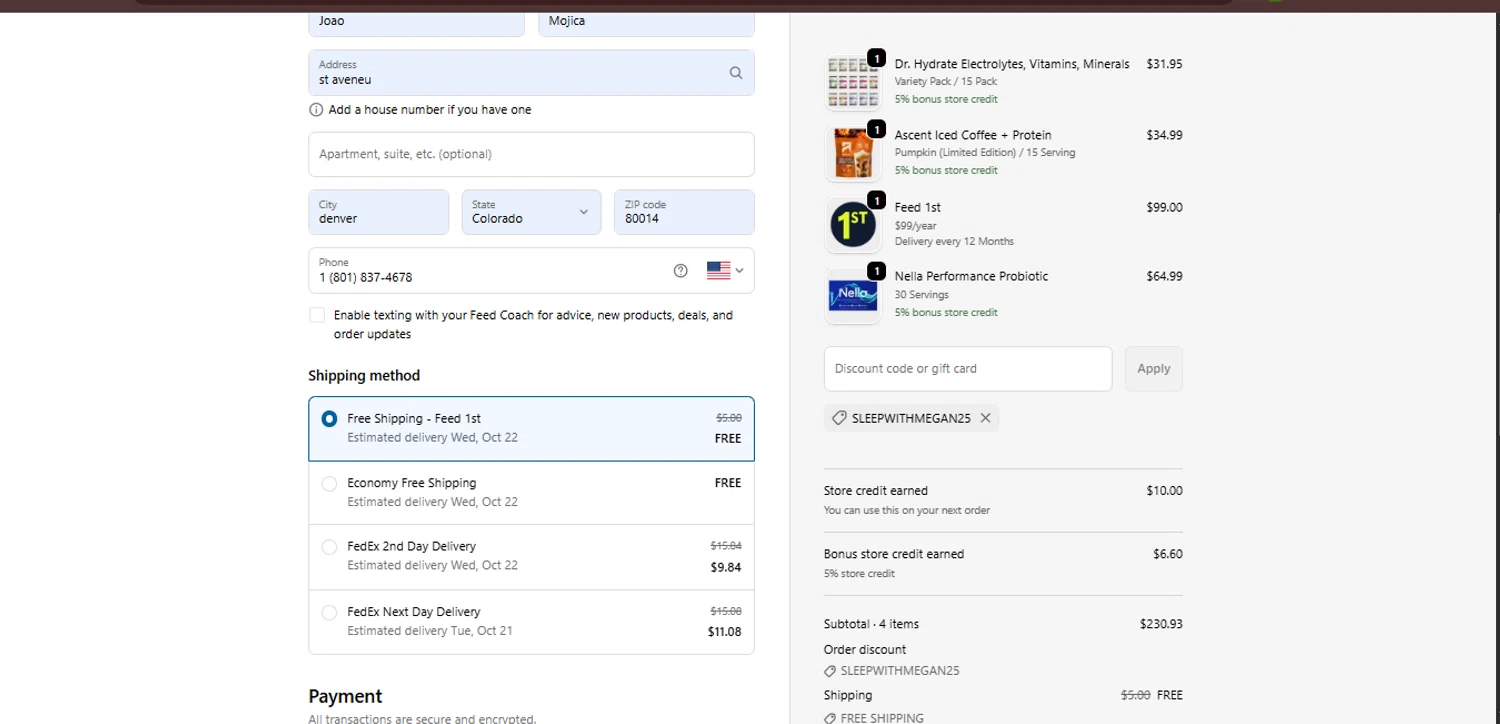Select Free Shipping - Feed 1st option
This screenshot has width=1500, height=724.
pos(531,429)
